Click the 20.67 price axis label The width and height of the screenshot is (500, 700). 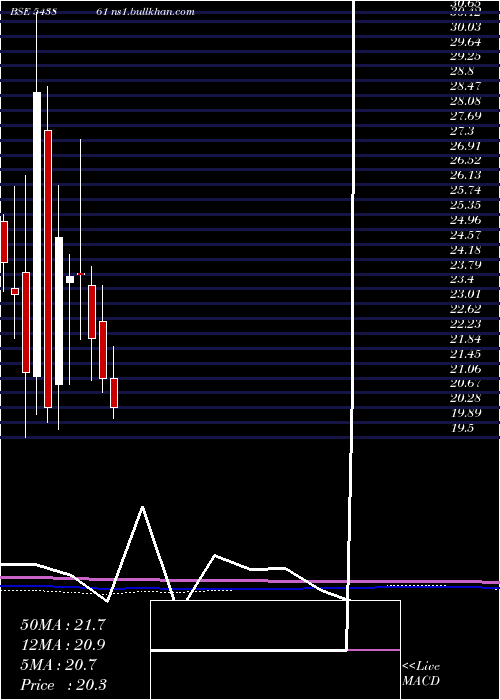[x=466, y=383]
